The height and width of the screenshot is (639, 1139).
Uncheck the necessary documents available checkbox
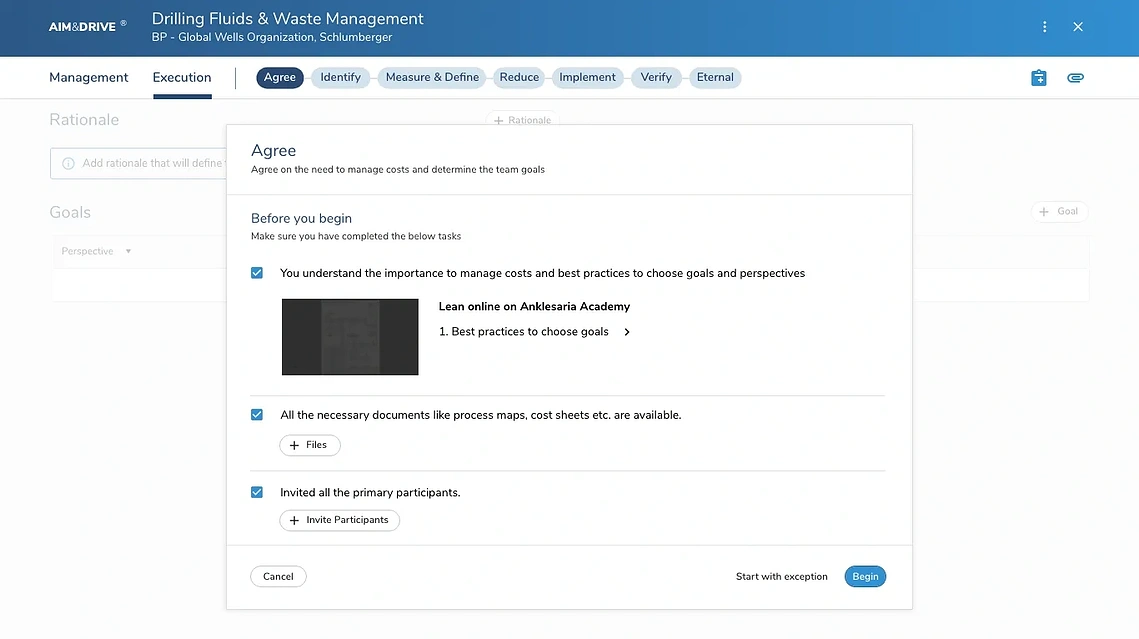257,415
